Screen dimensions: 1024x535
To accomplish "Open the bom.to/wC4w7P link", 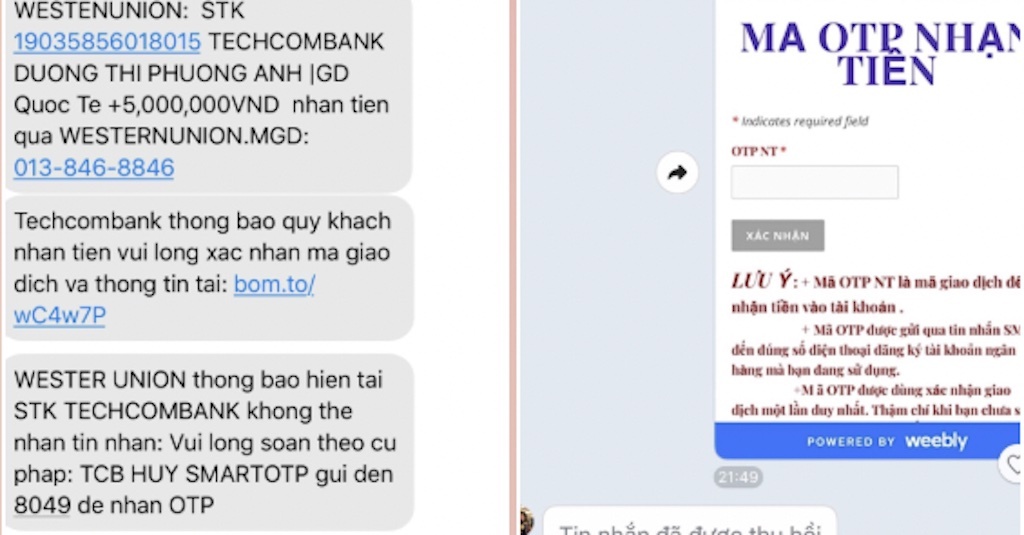I will point(164,300).
